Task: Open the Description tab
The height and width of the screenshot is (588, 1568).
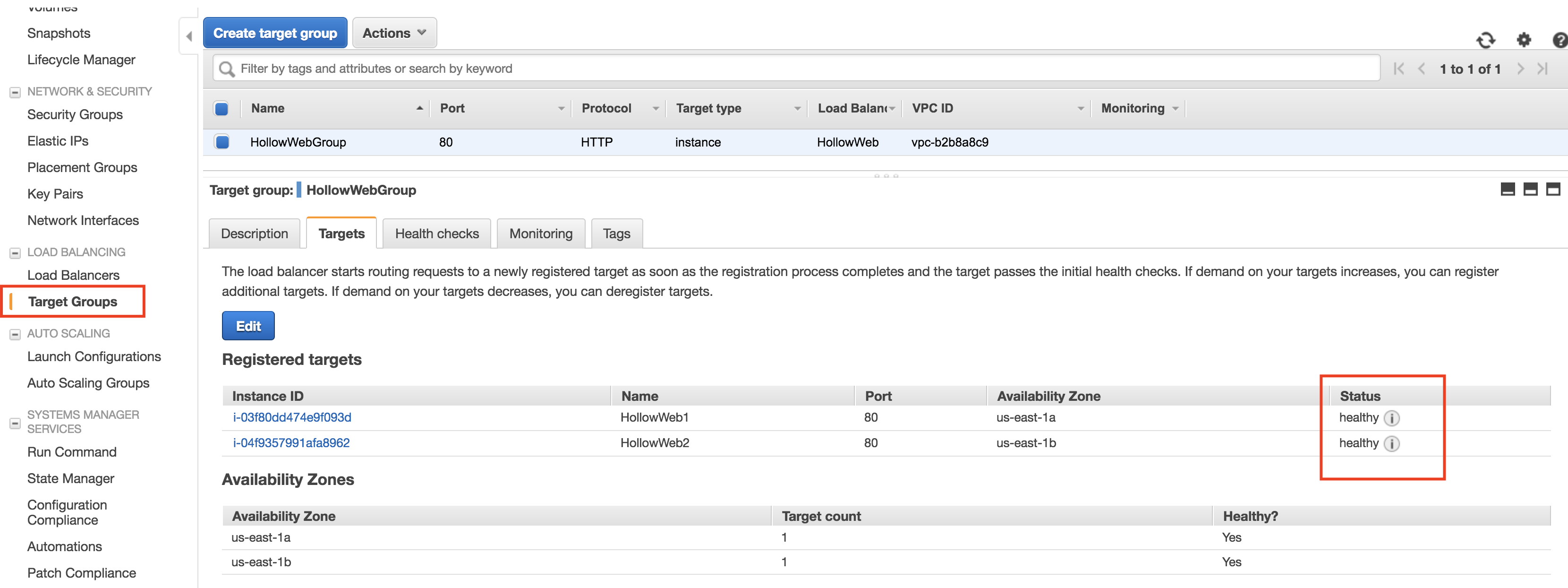Action: coord(254,233)
